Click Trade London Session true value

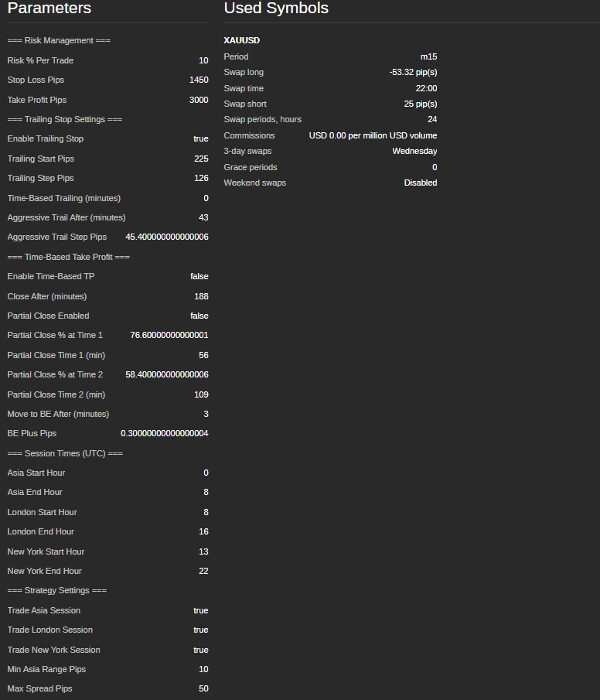tap(201, 630)
